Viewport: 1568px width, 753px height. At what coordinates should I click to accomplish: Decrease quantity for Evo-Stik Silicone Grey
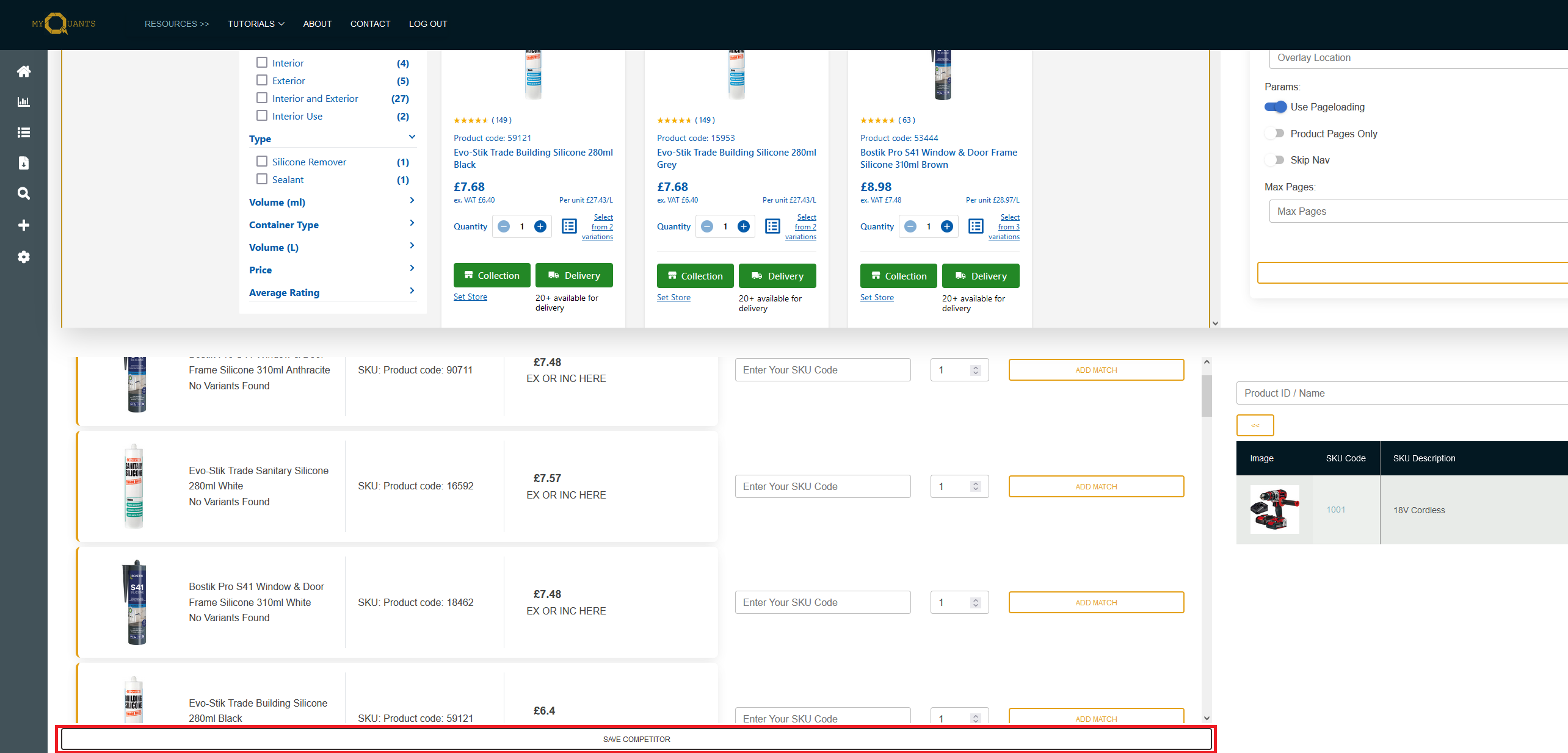click(707, 226)
